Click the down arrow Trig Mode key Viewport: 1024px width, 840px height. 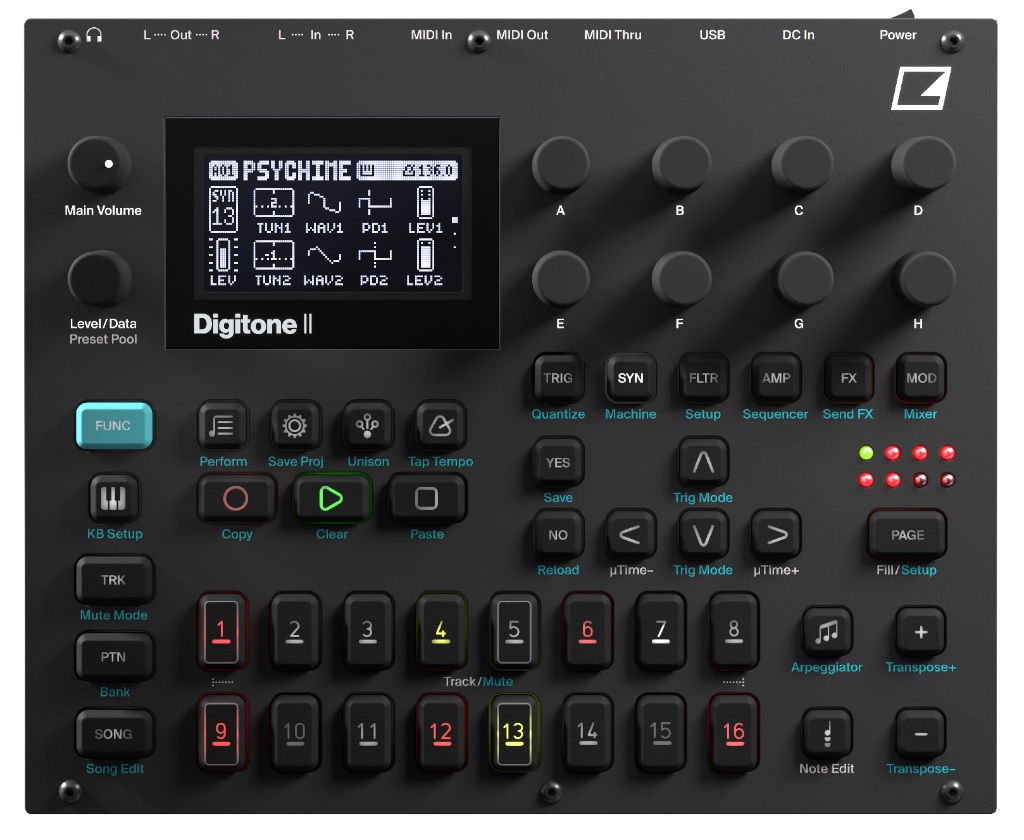pyautogui.click(x=703, y=535)
